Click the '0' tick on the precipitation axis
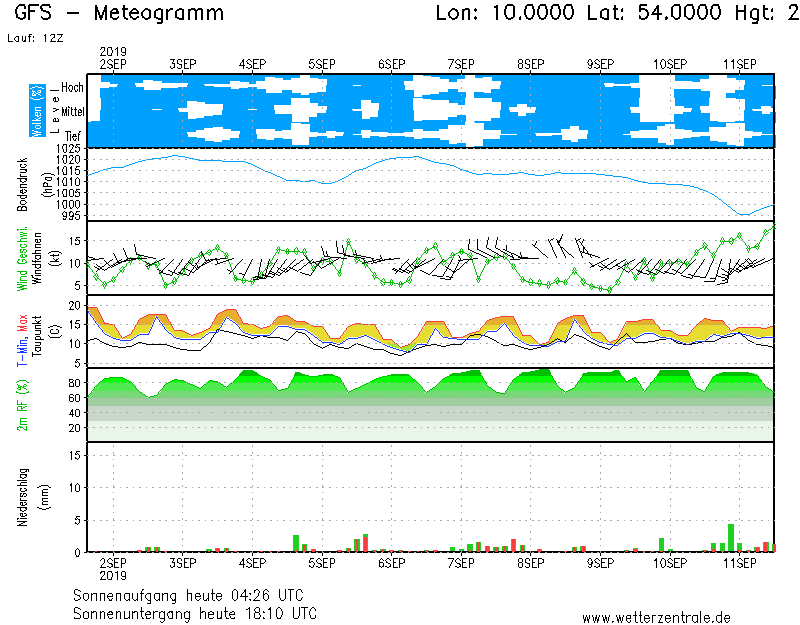This screenshot has height=625, width=800. 78,553
